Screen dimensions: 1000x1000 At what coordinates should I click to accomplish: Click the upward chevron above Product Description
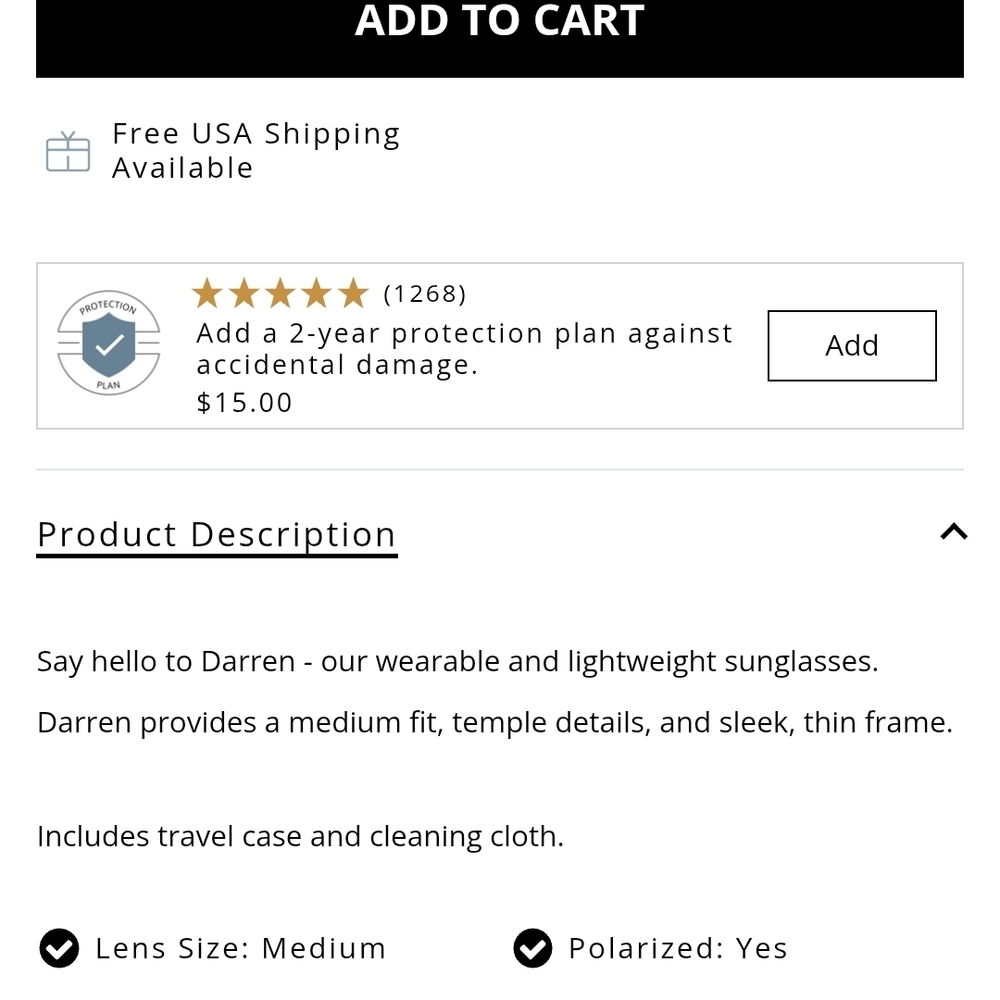pos(953,532)
